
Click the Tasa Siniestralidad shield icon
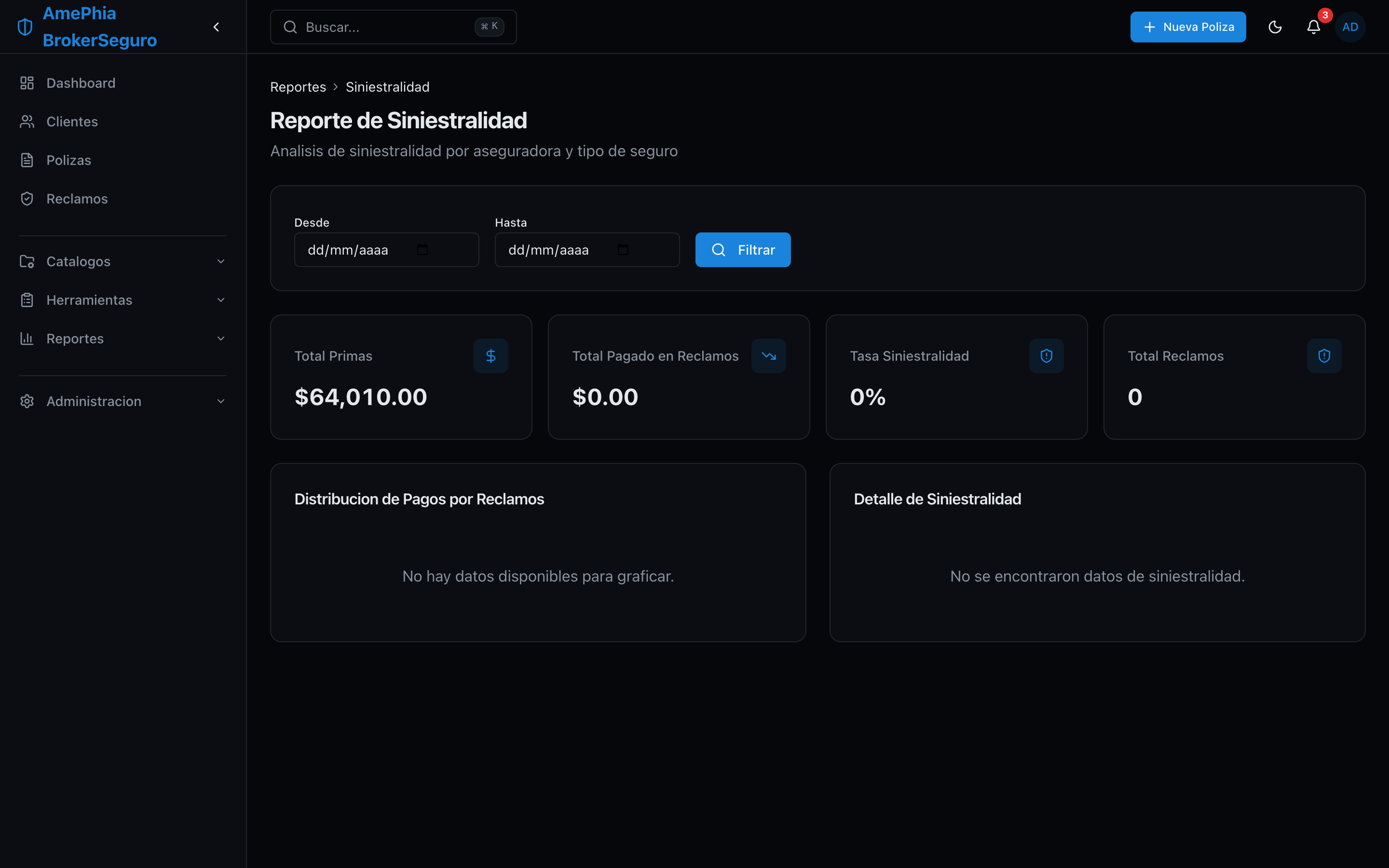[1047, 356]
